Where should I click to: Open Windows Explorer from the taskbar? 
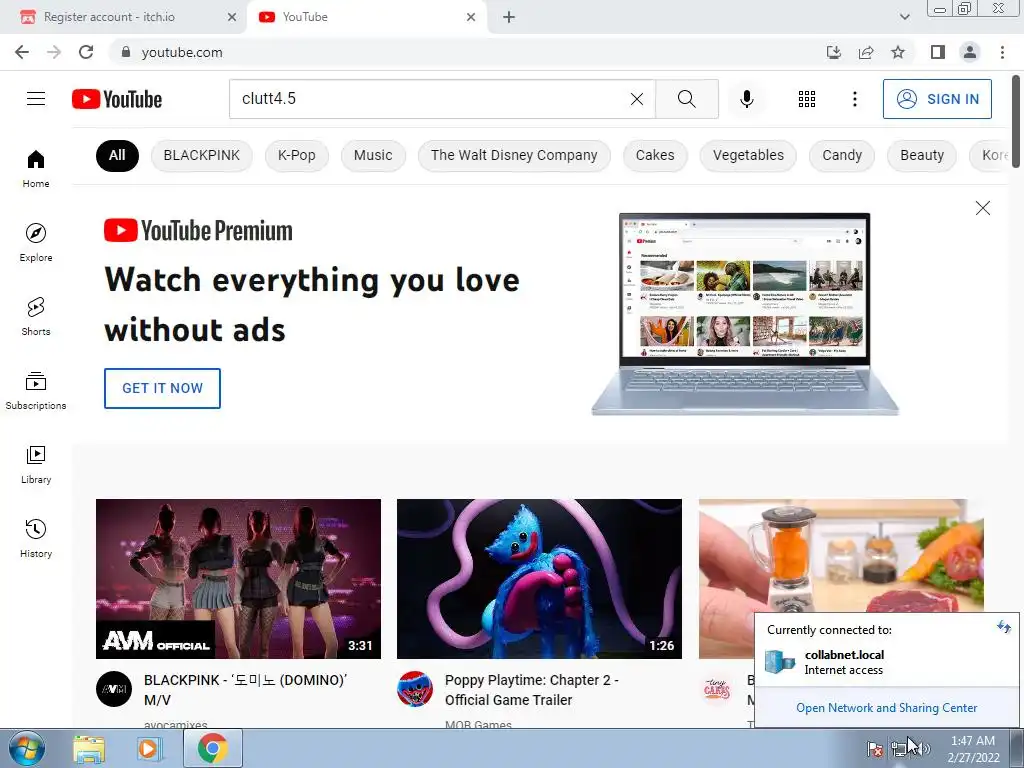coord(89,748)
